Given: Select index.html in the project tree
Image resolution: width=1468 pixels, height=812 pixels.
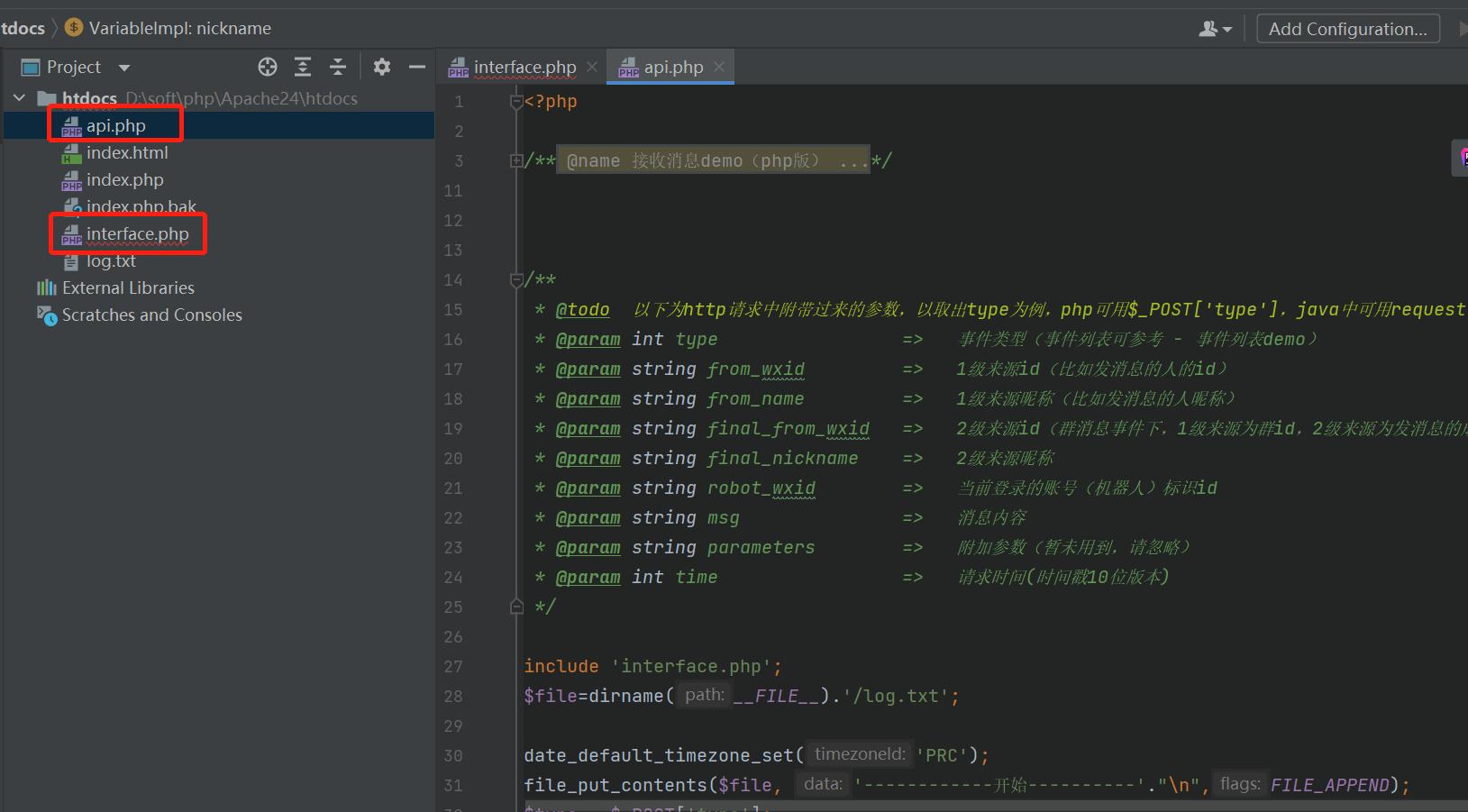Looking at the screenshot, I should click(127, 153).
